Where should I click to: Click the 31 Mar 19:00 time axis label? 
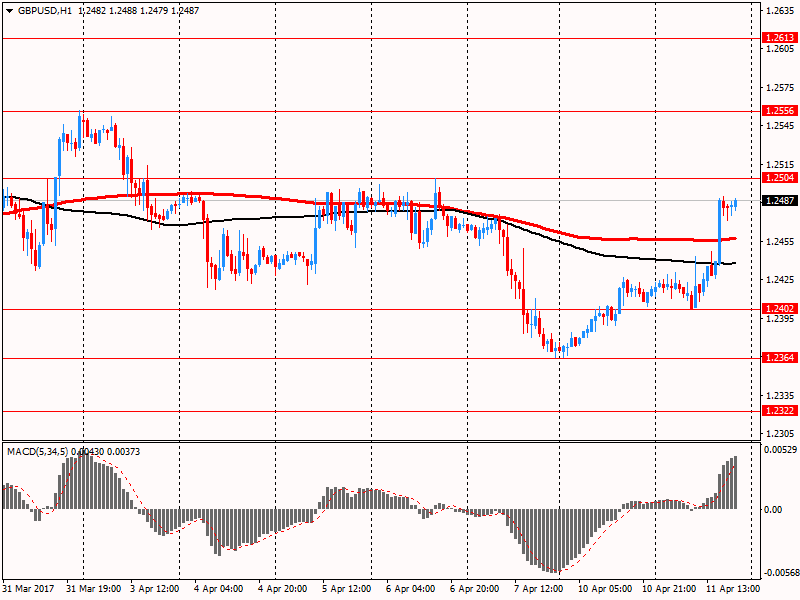tap(93, 589)
